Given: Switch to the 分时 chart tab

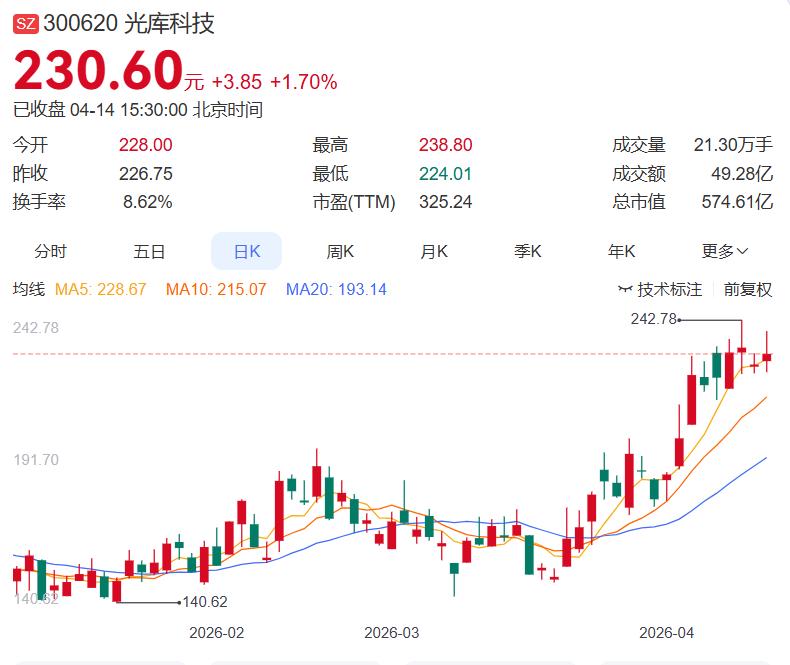Looking at the screenshot, I should (x=50, y=251).
